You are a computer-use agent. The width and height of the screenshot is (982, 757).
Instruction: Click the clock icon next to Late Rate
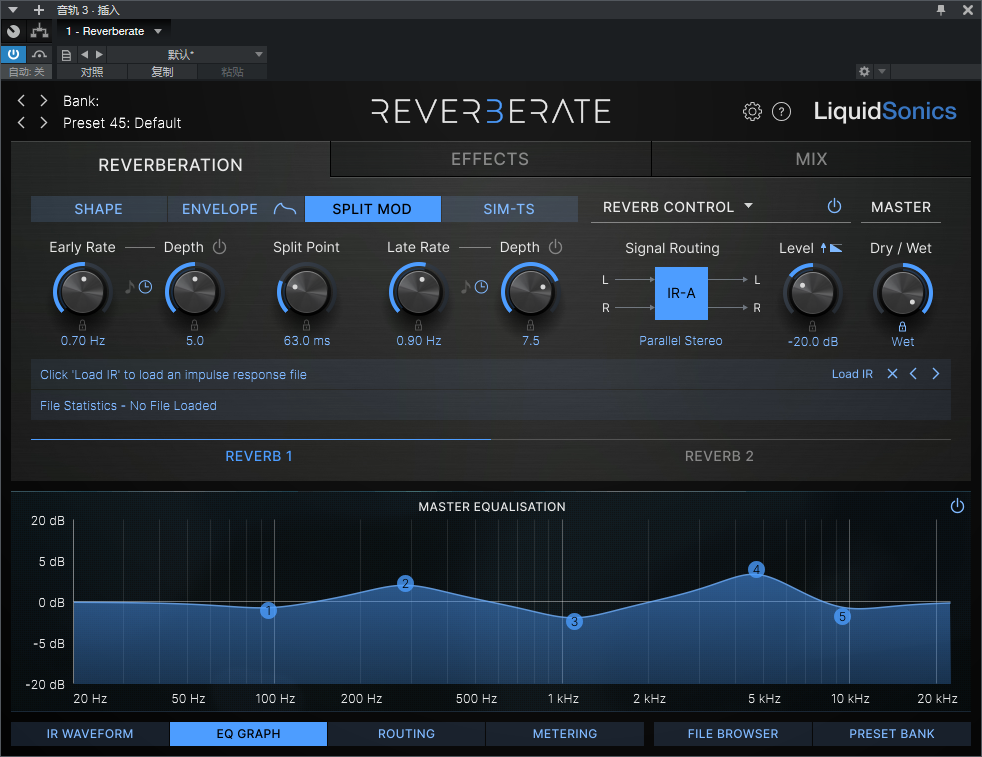(x=481, y=287)
